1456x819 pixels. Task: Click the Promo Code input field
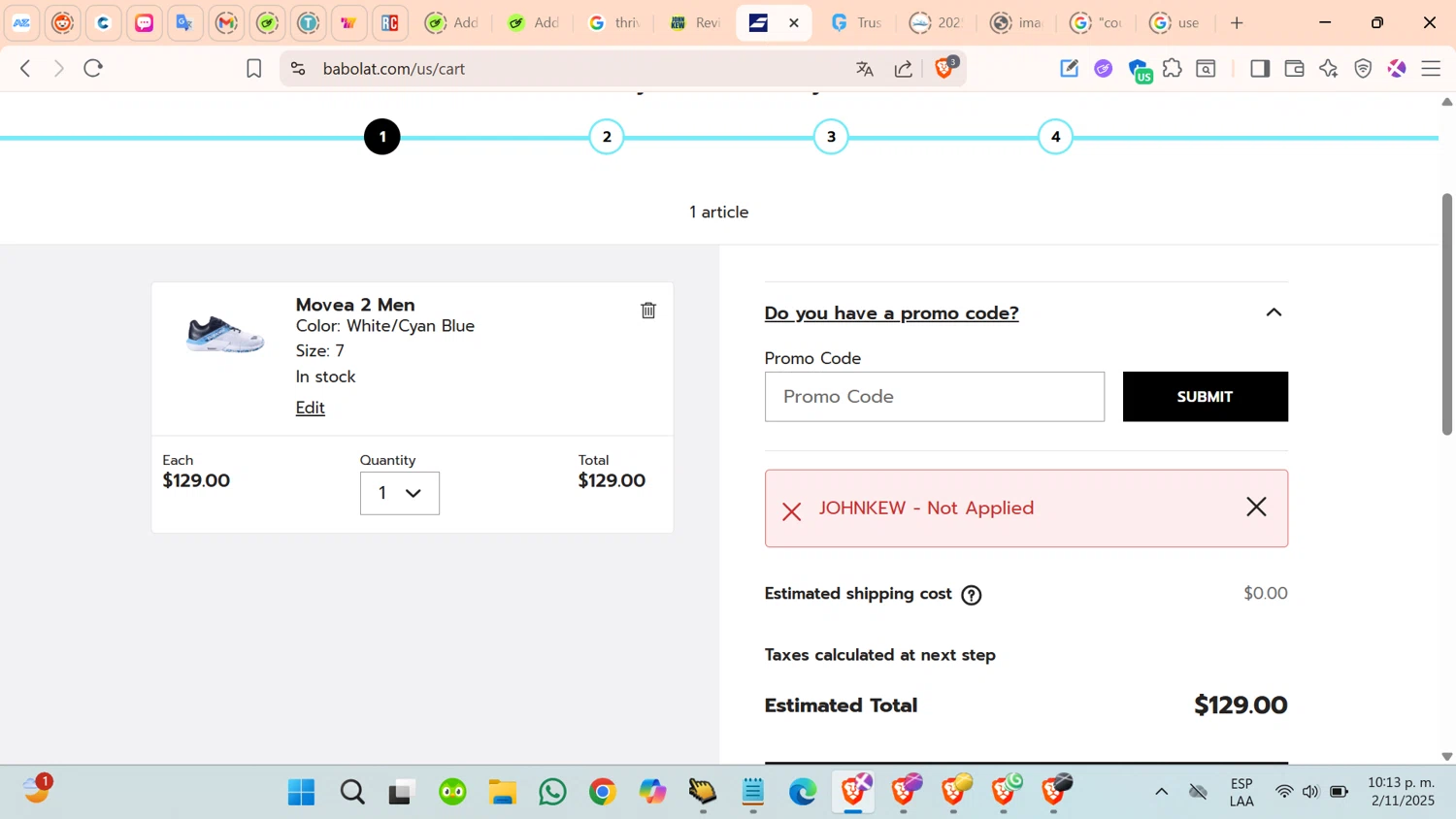pyautogui.click(x=935, y=397)
